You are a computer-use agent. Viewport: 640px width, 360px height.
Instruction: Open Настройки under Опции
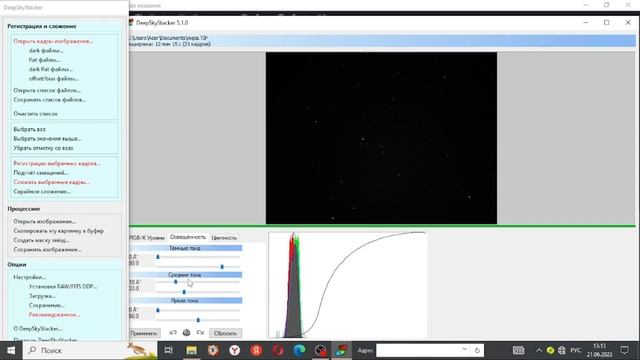coord(29,277)
